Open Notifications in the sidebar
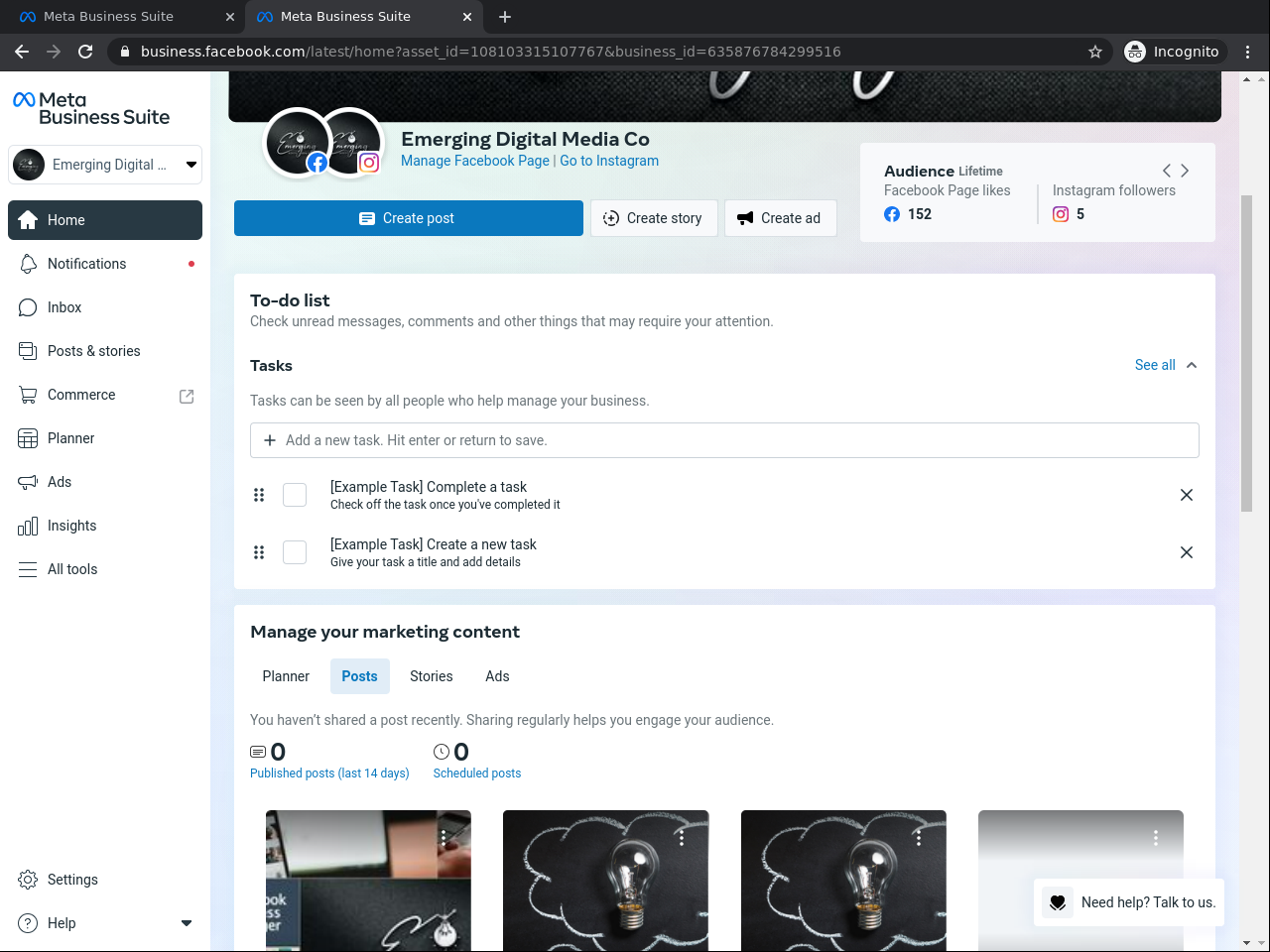The height and width of the screenshot is (952, 1270). (105, 264)
